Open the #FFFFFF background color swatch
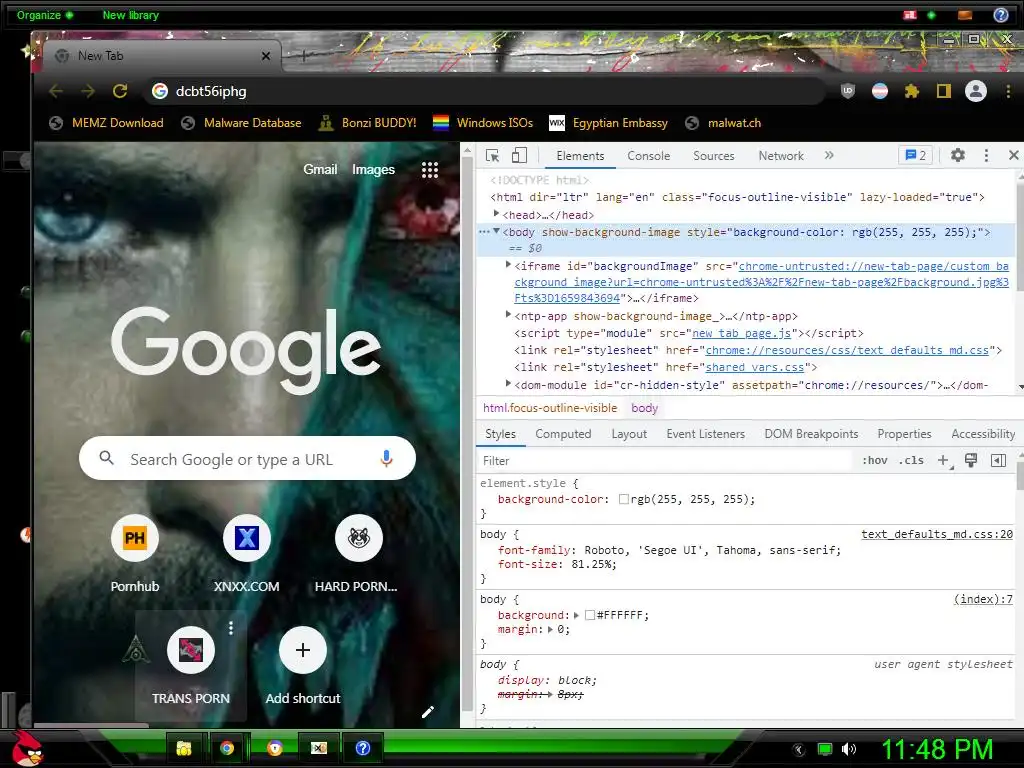 pos(590,615)
